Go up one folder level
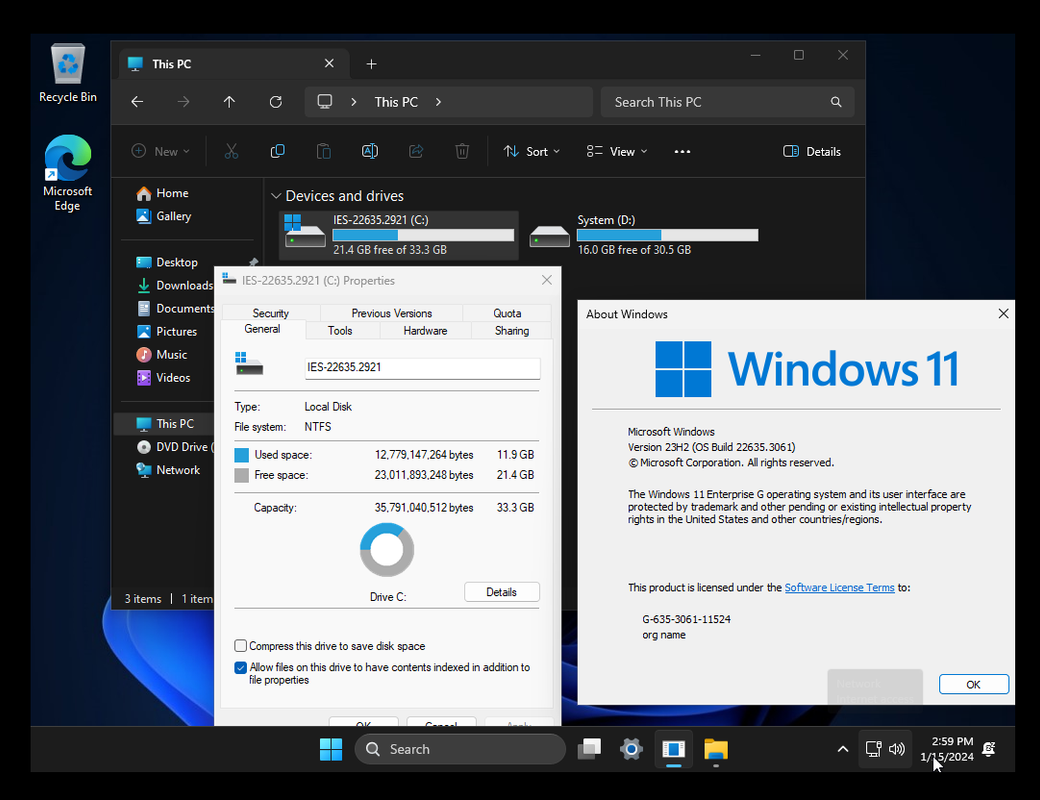Viewport: 1040px width, 800px height. click(229, 102)
